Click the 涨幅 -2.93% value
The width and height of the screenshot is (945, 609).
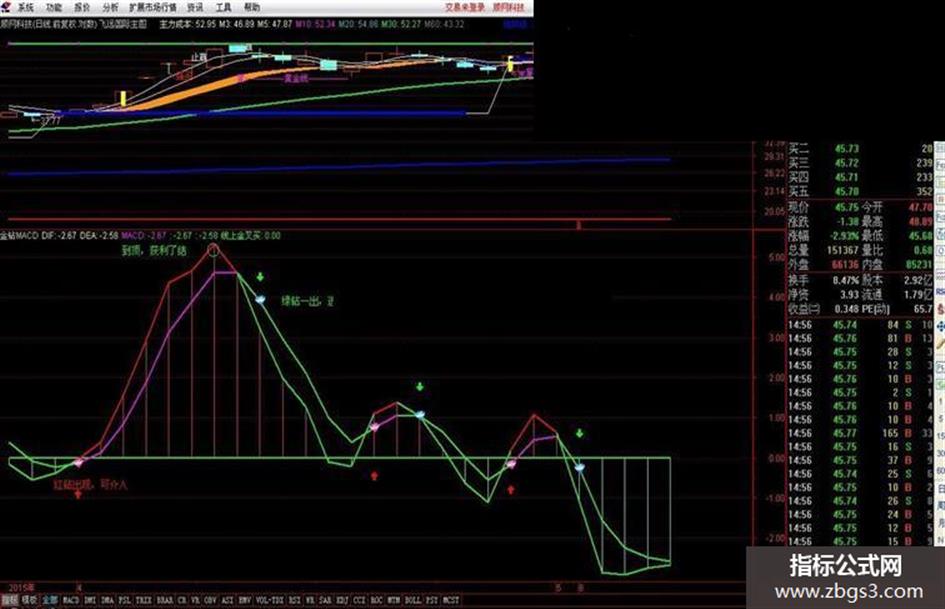click(x=844, y=236)
